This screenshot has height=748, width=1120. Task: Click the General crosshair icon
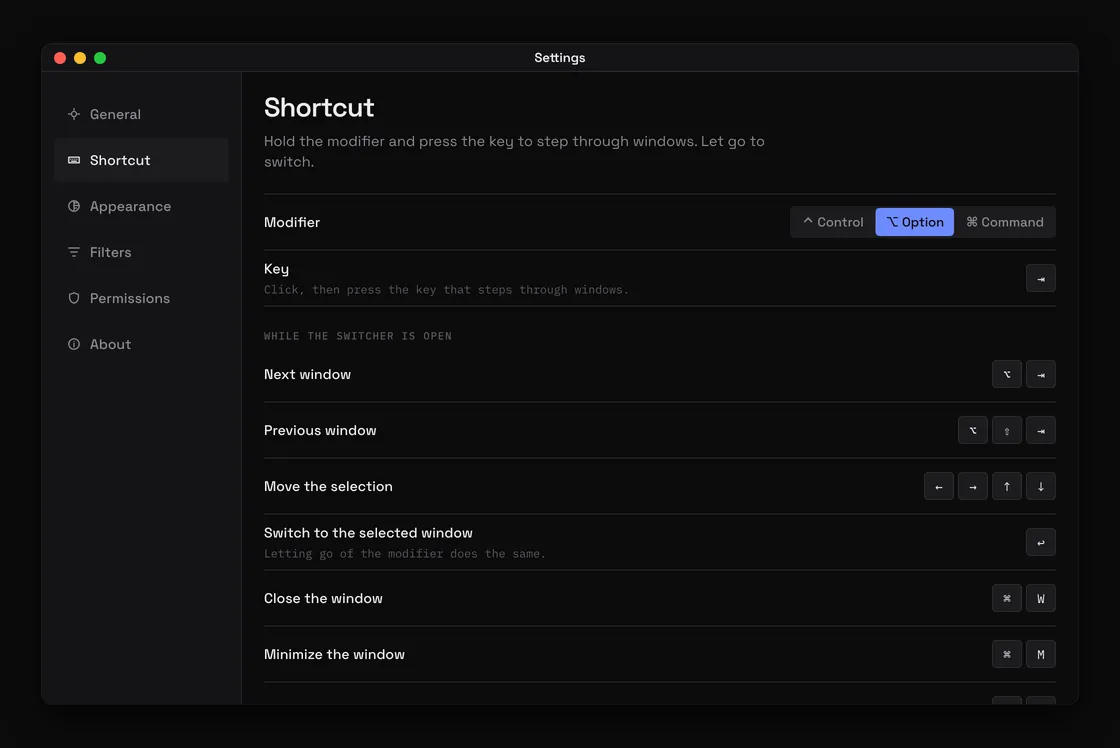pos(74,114)
